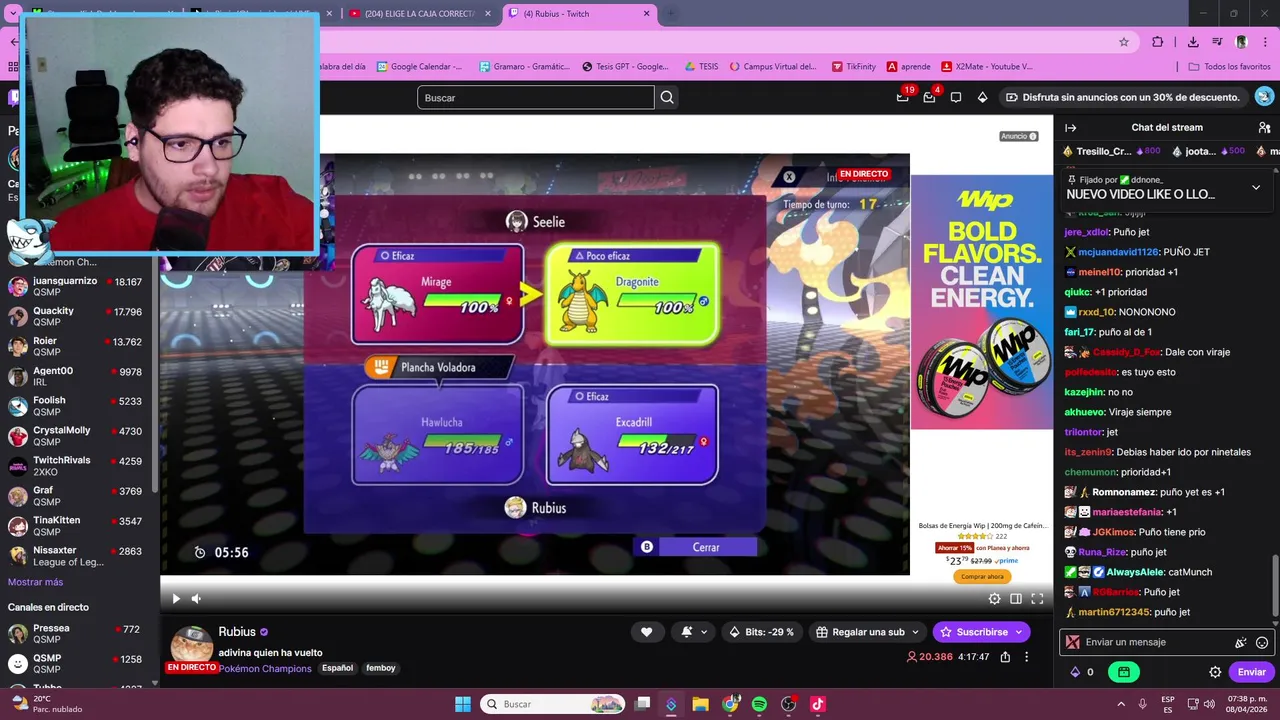This screenshot has width=1280, height=720.
Task: Click the Twitch search Buscar field
Action: click(535, 97)
